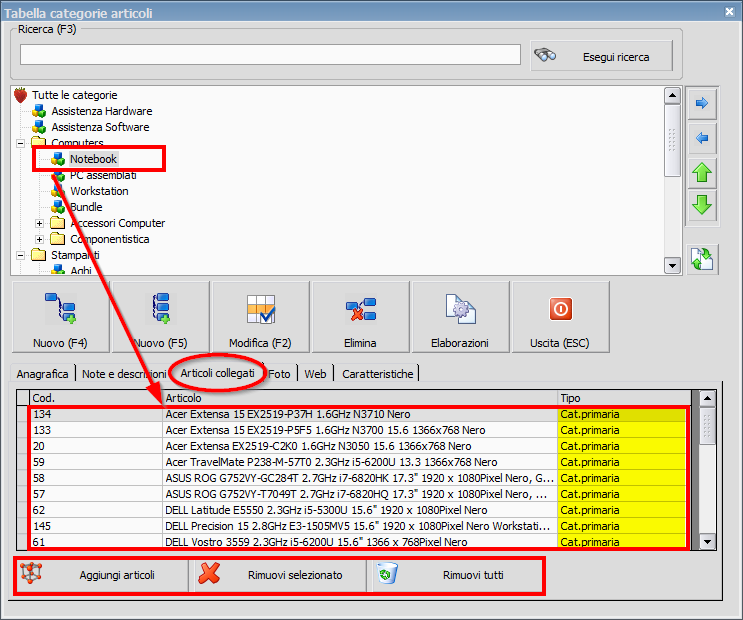Select the Workstation category
The image size is (743, 620).
pos(99,191)
